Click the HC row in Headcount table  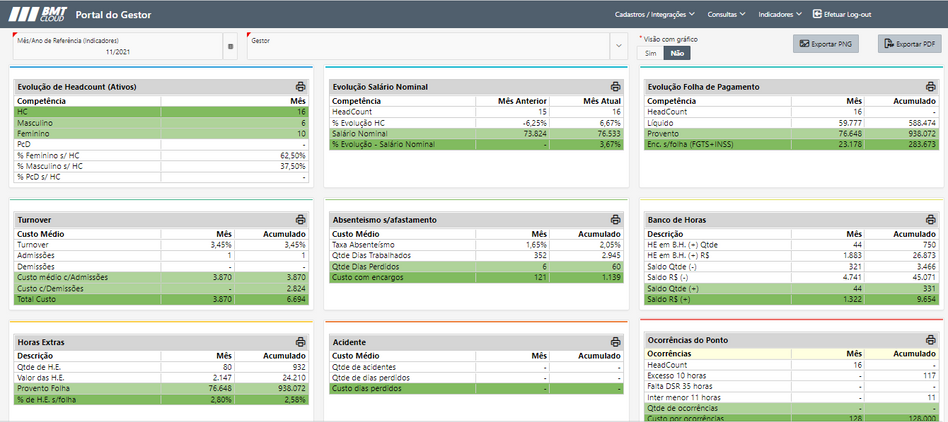tap(161, 112)
